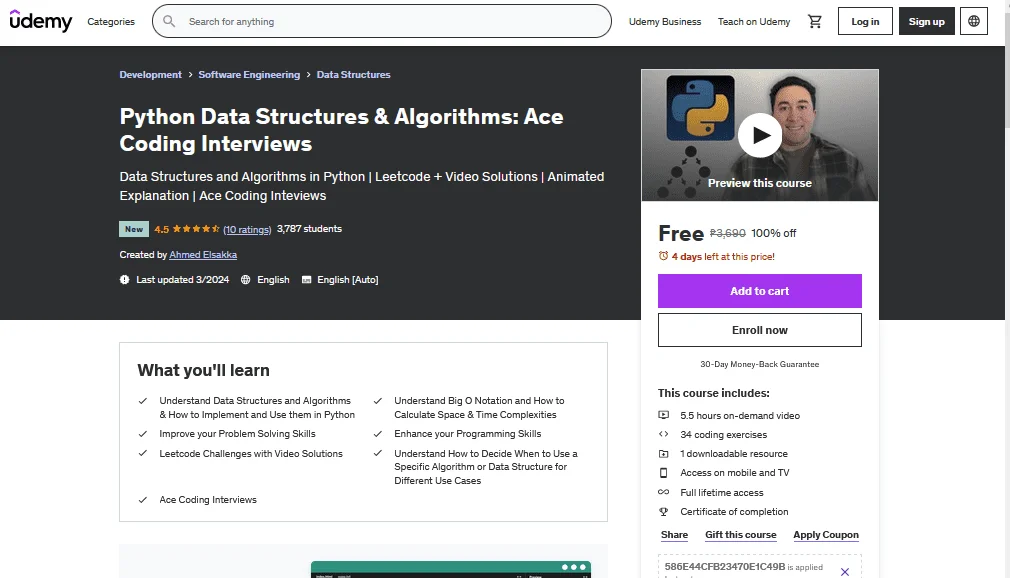Click the Log in button
Screen dimensions: 1010x578
click(865, 21)
